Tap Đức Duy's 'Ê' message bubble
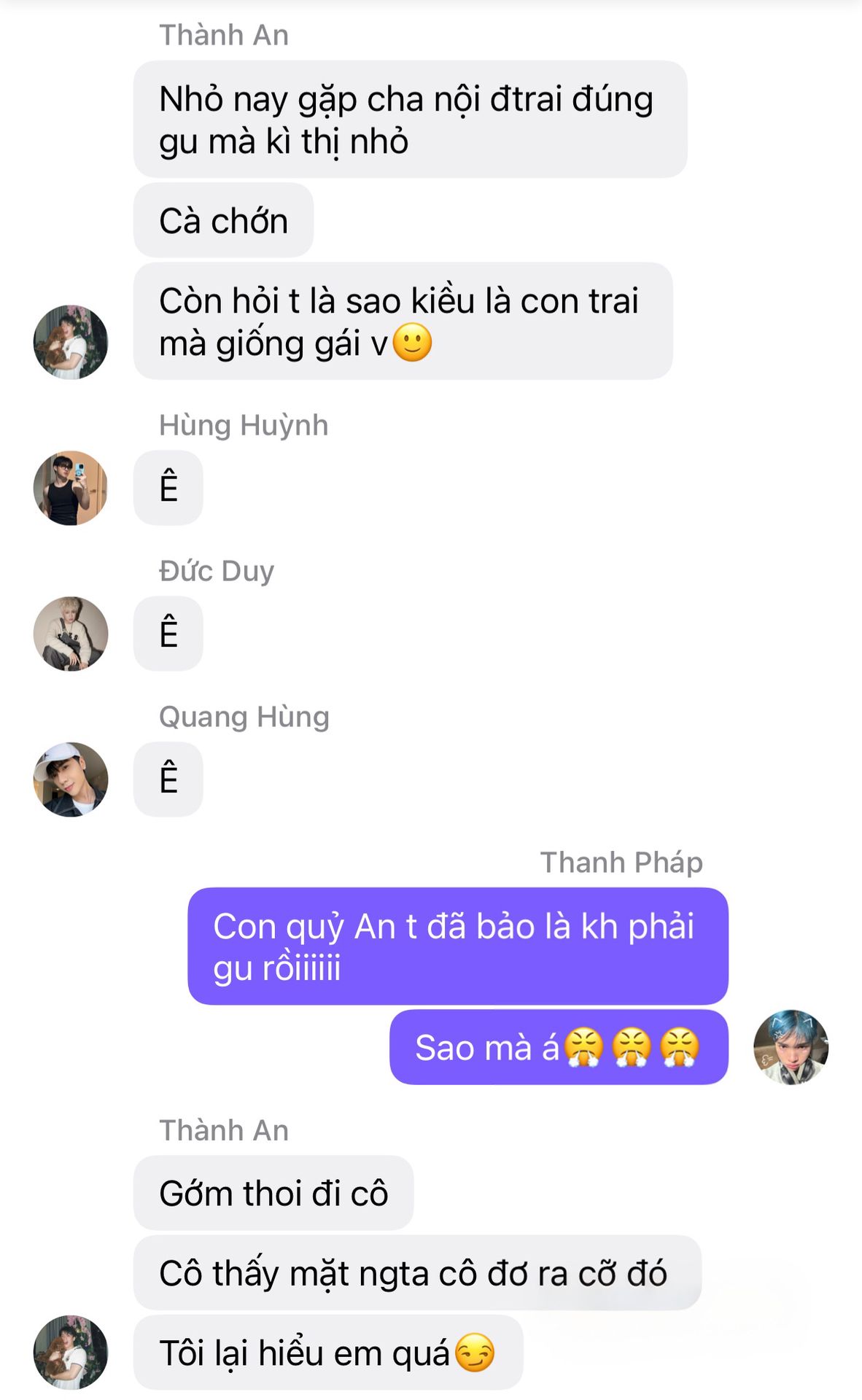Screen dimensions: 862x1400 click(168, 634)
